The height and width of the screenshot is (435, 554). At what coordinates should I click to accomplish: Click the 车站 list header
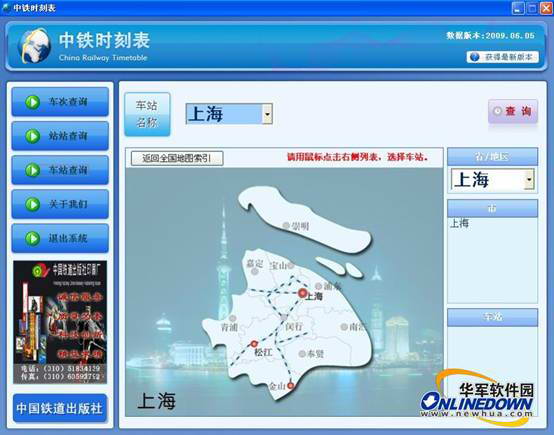(x=493, y=317)
